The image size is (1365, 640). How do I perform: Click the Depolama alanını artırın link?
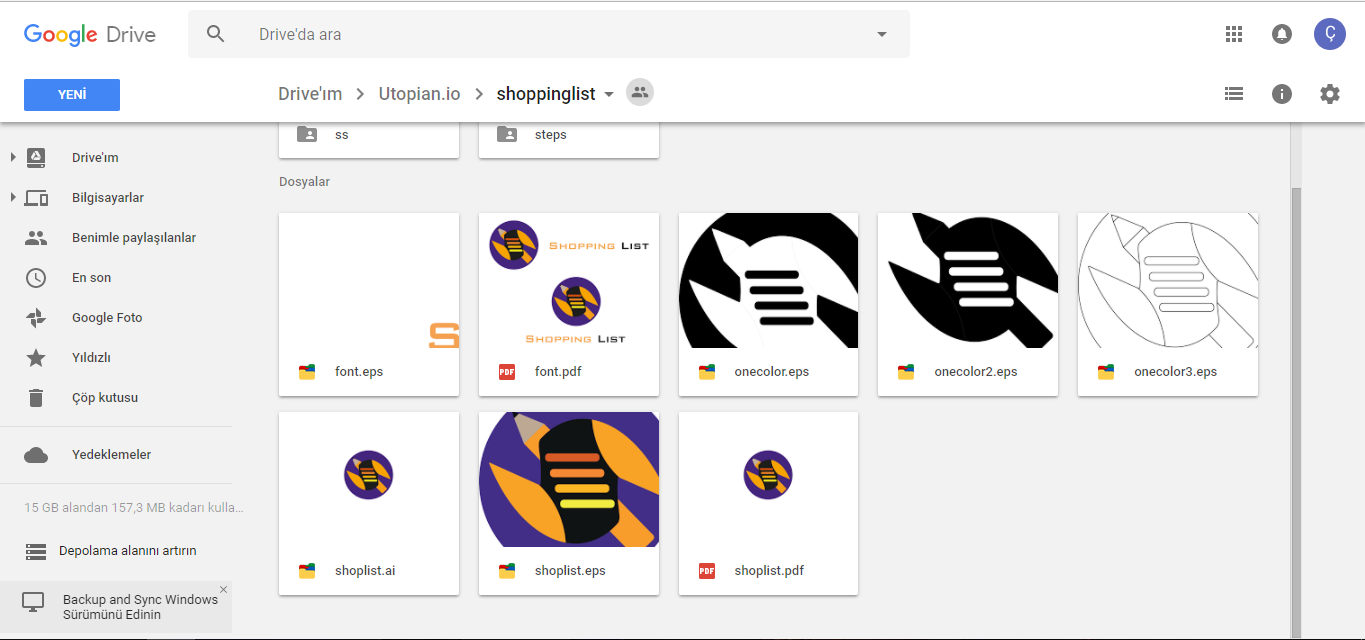tap(127, 551)
